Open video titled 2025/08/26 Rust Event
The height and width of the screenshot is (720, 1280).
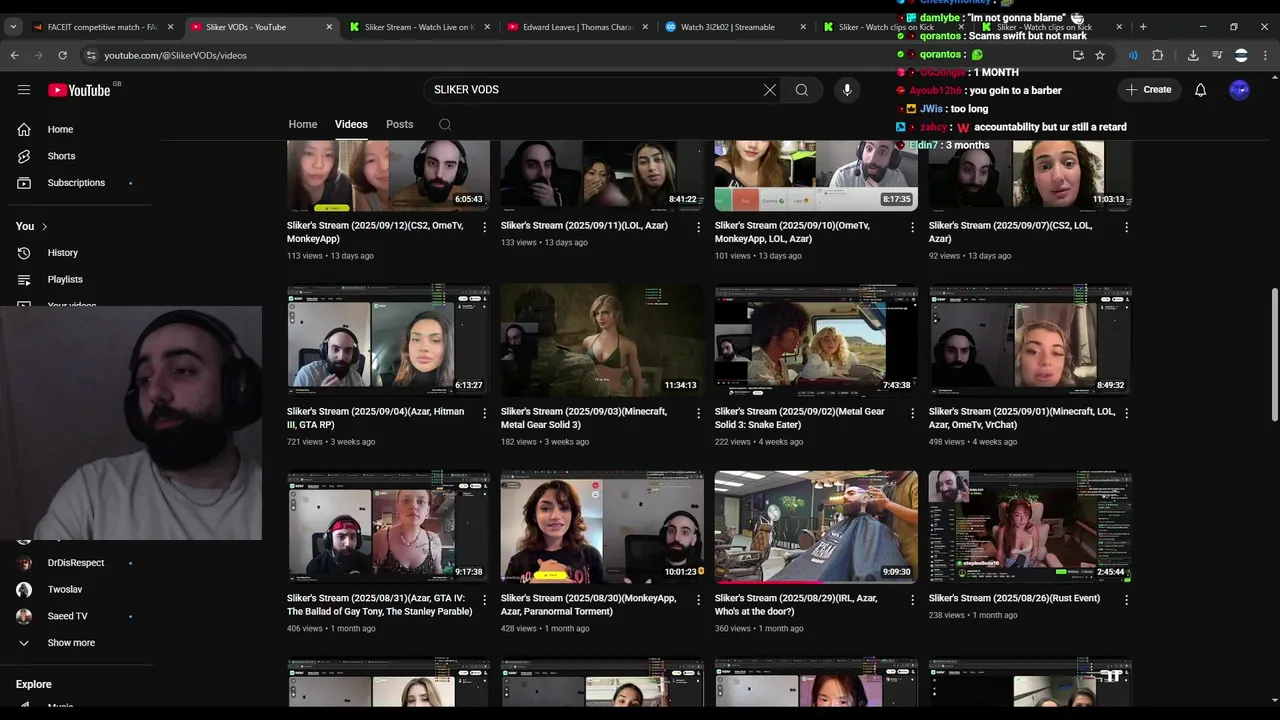1014,598
